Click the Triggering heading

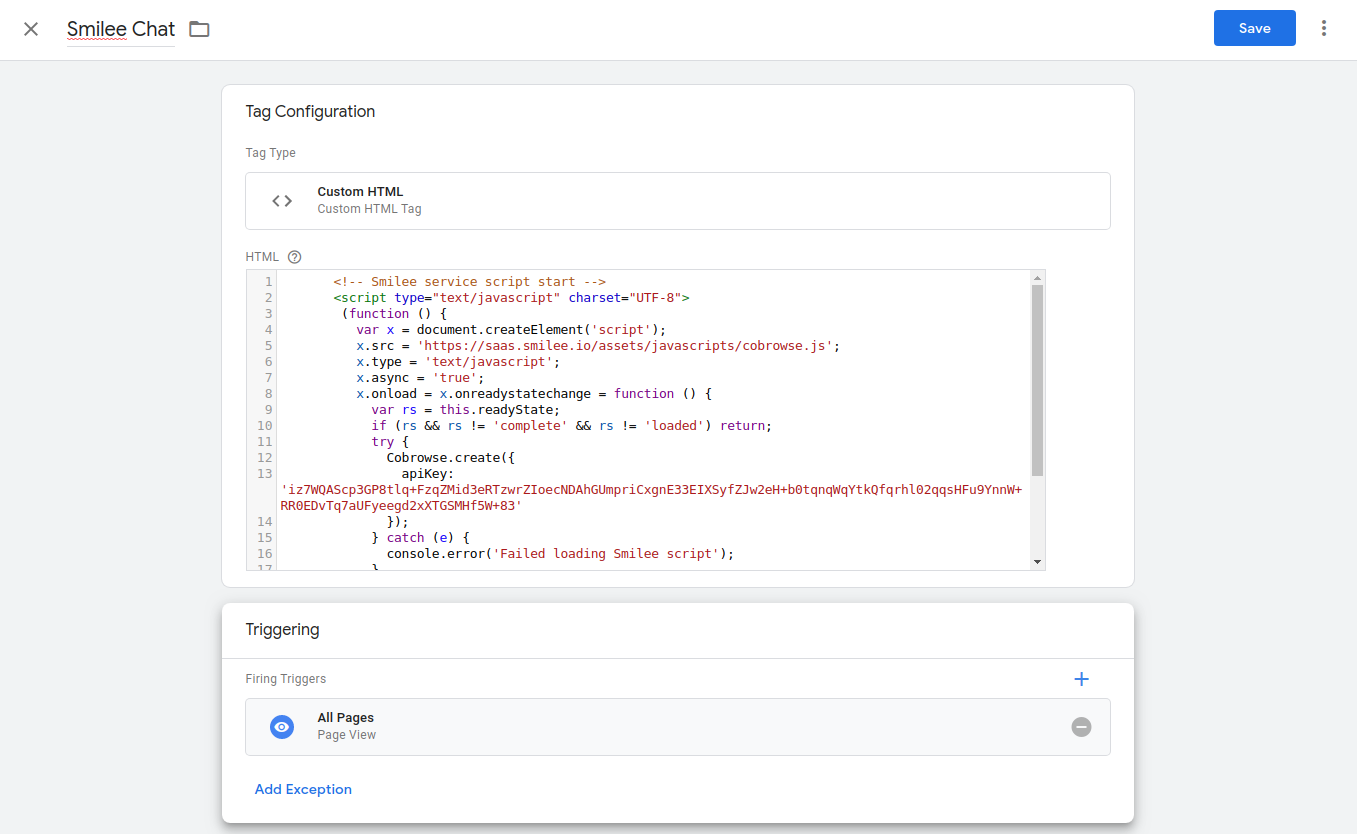tap(282, 630)
